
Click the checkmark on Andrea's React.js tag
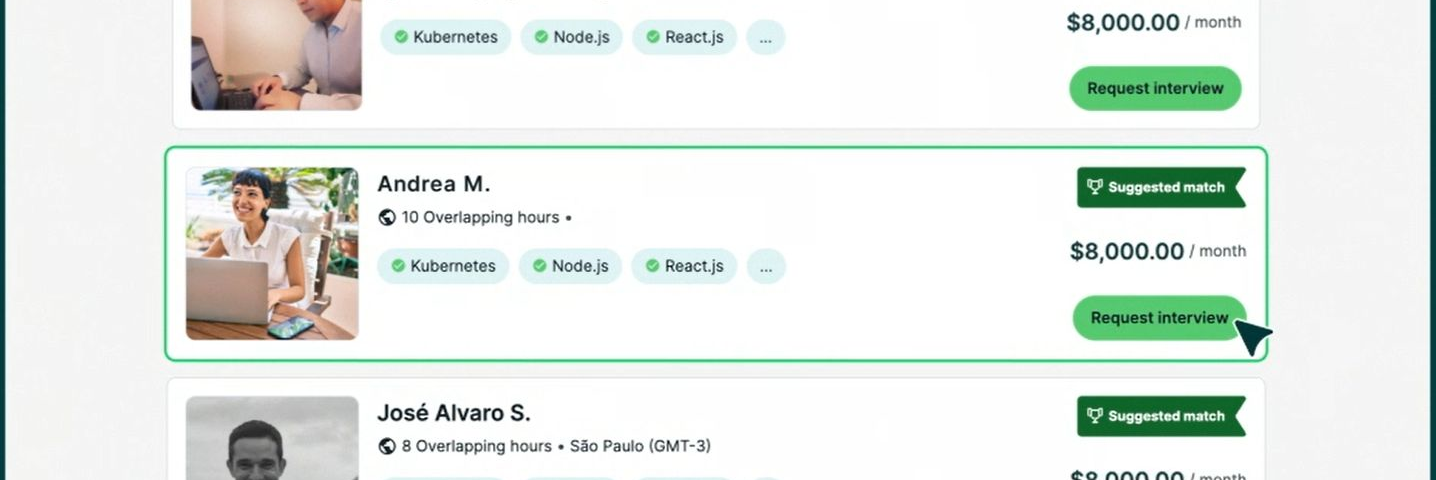[653, 266]
